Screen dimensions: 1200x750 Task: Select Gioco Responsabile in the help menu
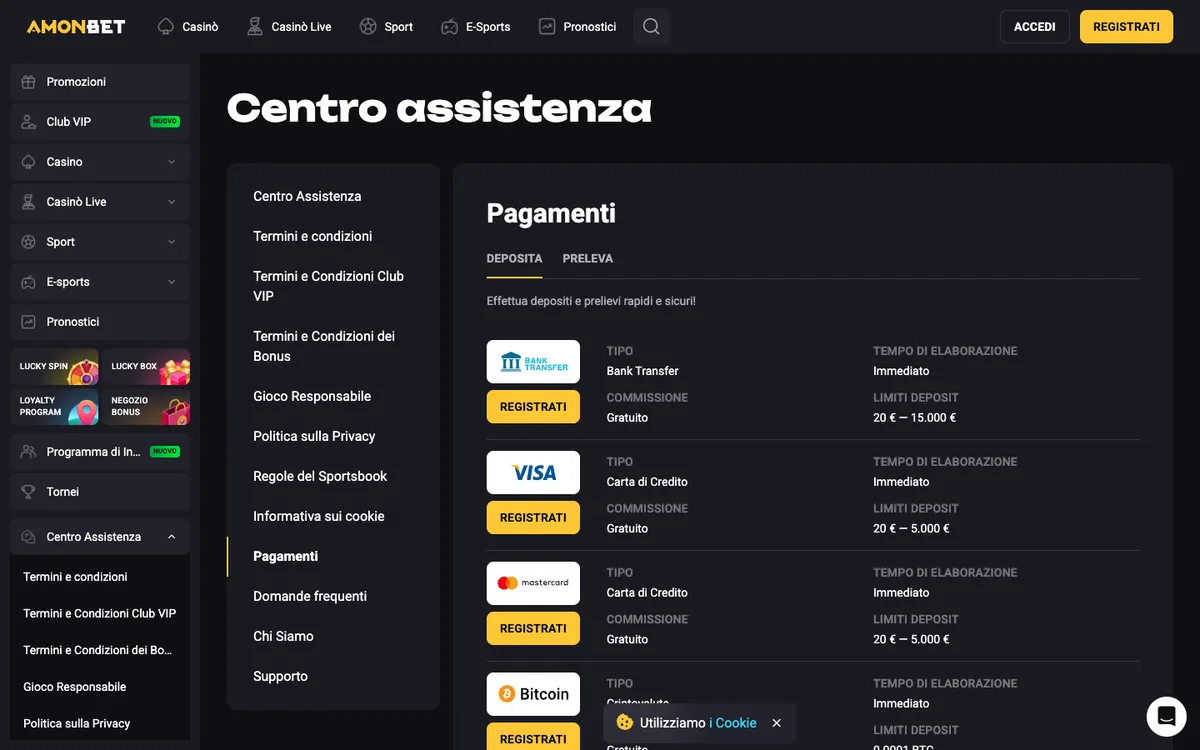coord(312,396)
